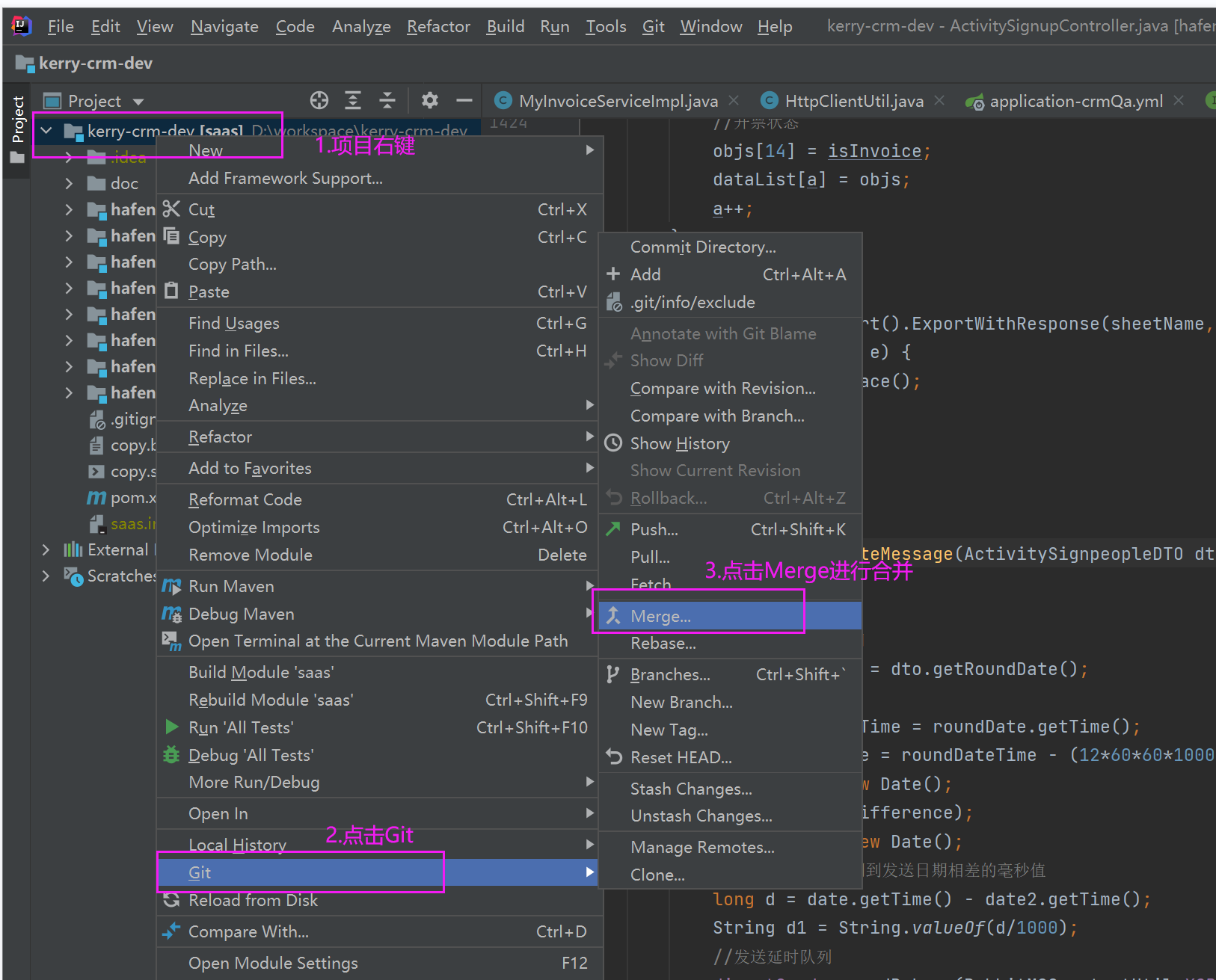The image size is (1216, 980).
Task: Open the vertical Project tool window tab
Action: (x=17, y=130)
